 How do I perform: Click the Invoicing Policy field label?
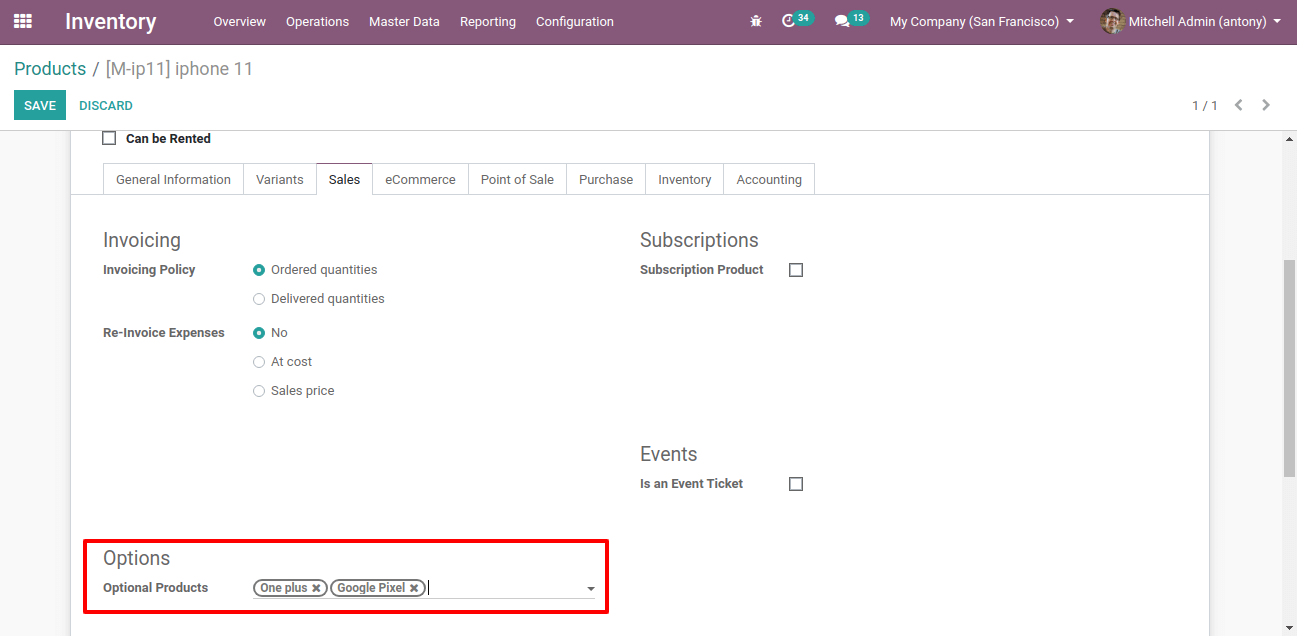pos(149,270)
